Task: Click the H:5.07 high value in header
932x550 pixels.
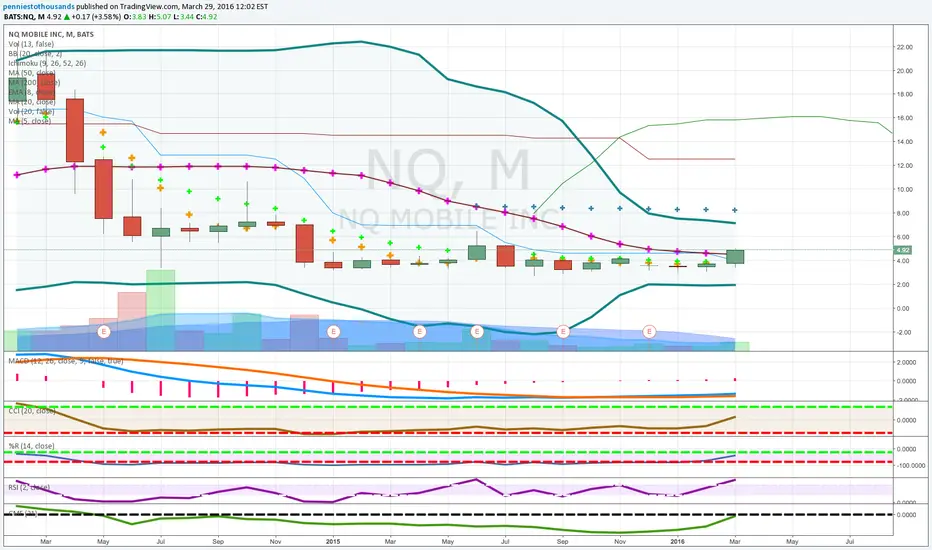Action: [160, 17]
